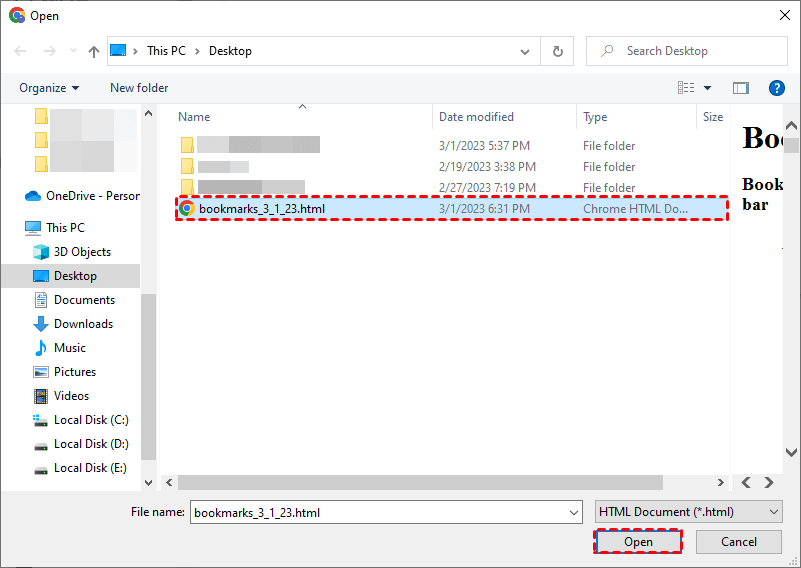Screen dimensions: 801x568
Task: Open Pictures in navigation pane
Action: (64, 372)
